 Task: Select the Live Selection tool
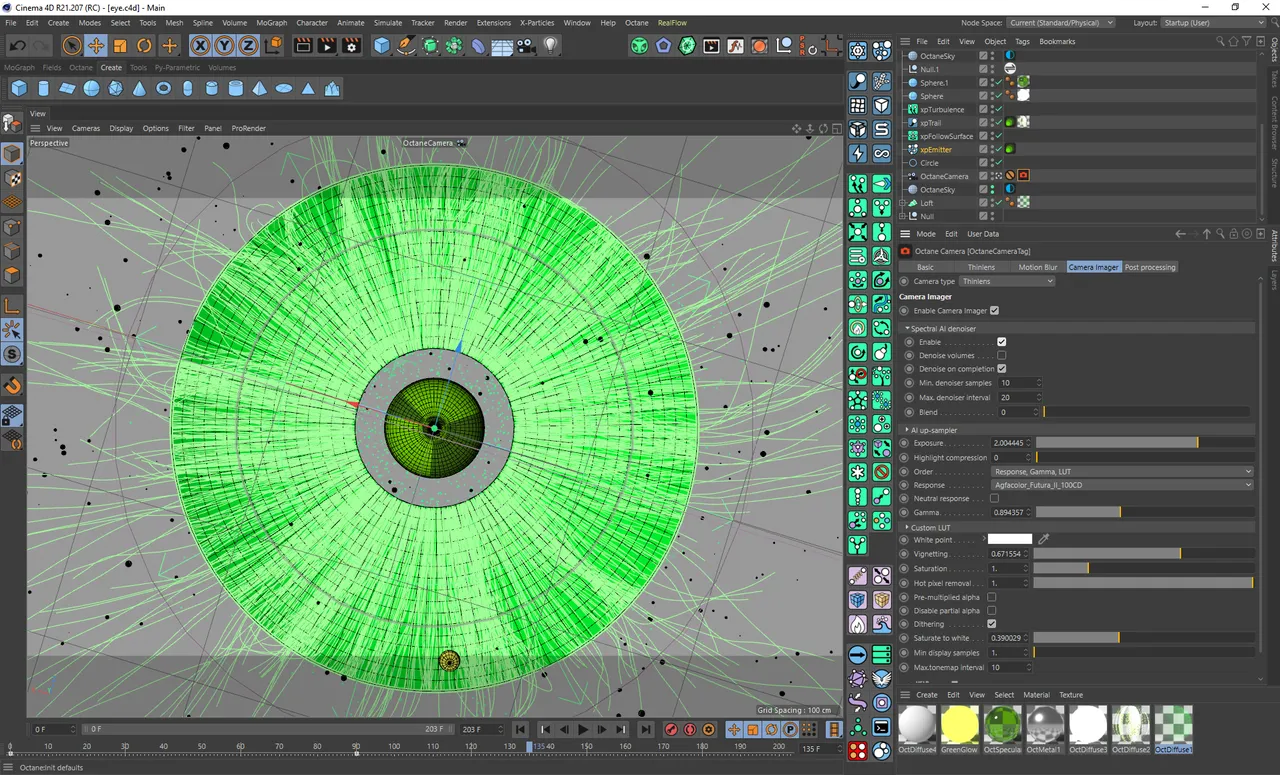[71, 45]
